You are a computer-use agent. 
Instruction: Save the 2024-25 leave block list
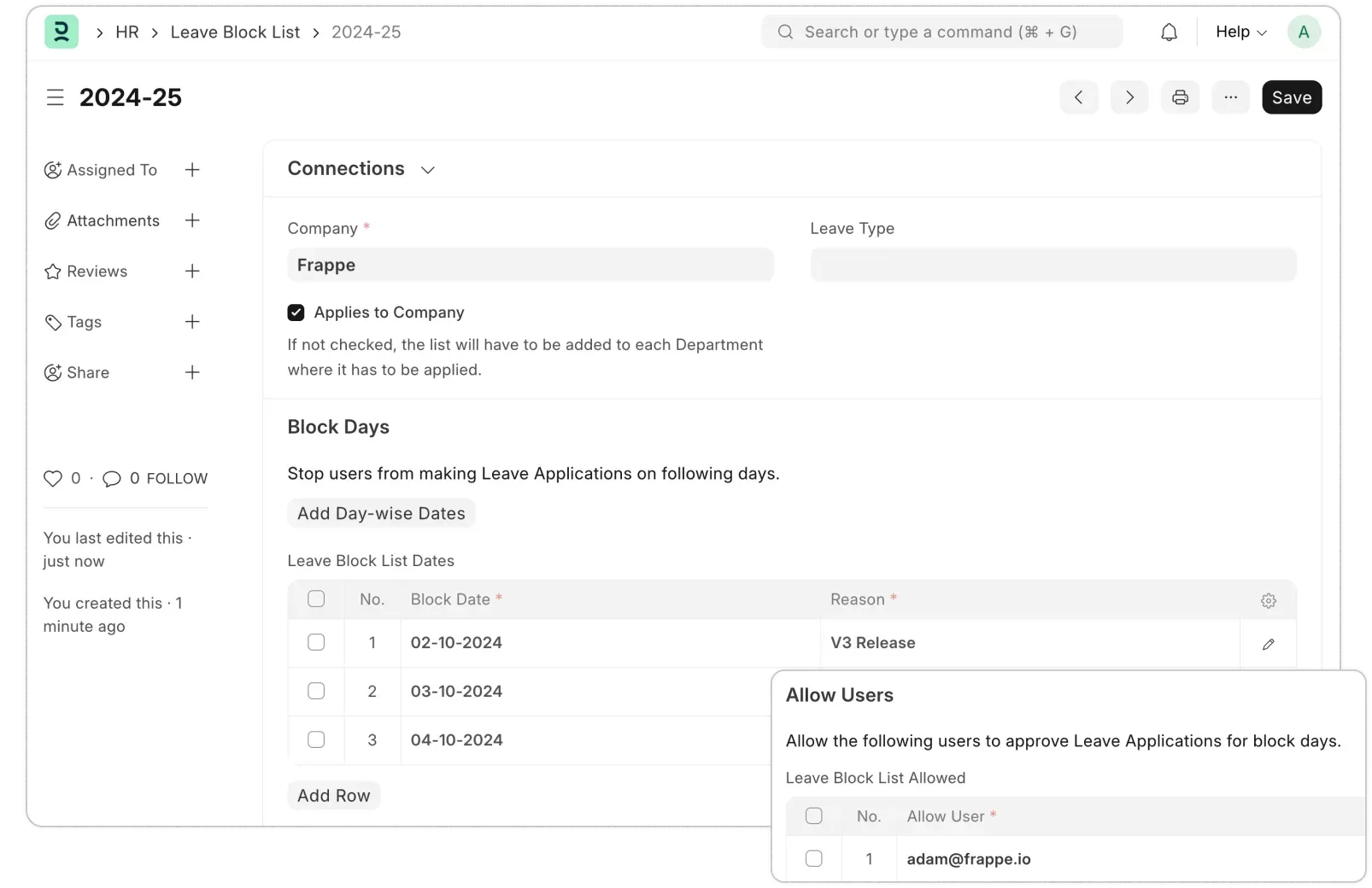[1291, 97]
